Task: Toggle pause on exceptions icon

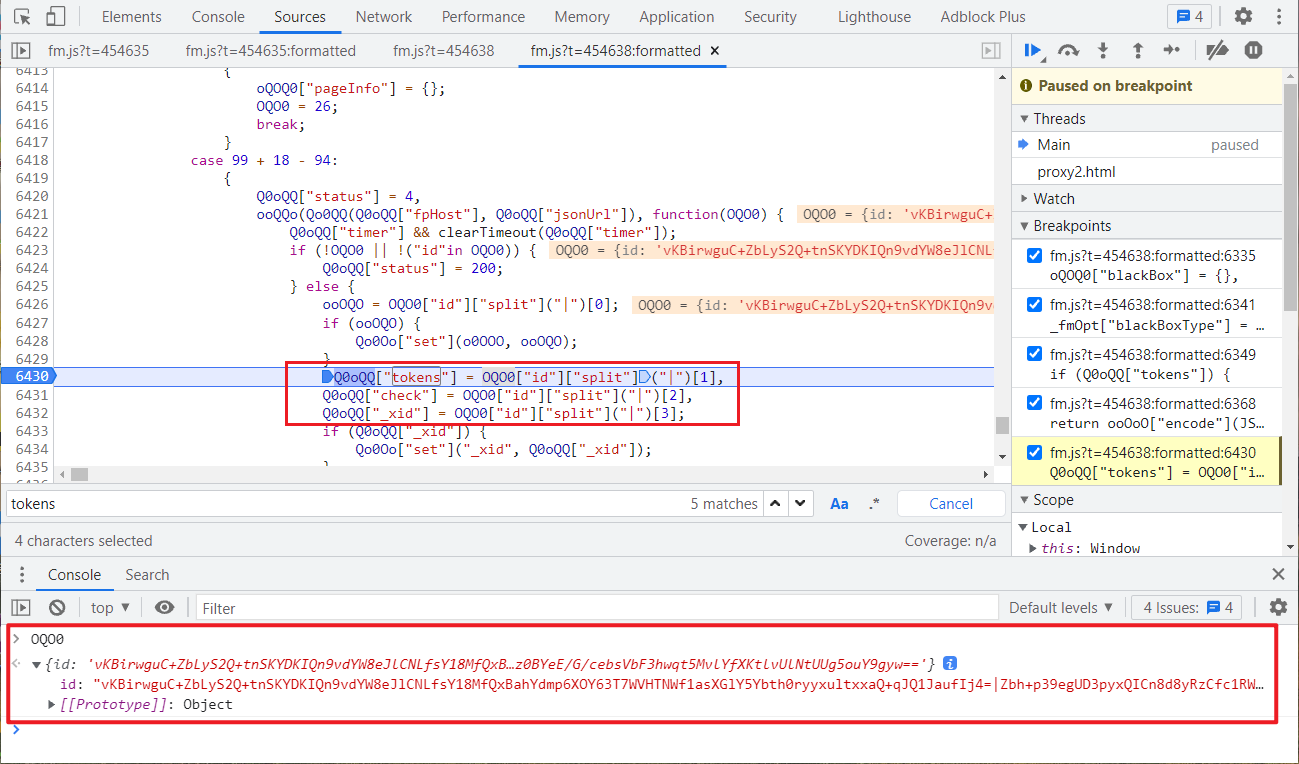Action: 1253,50
